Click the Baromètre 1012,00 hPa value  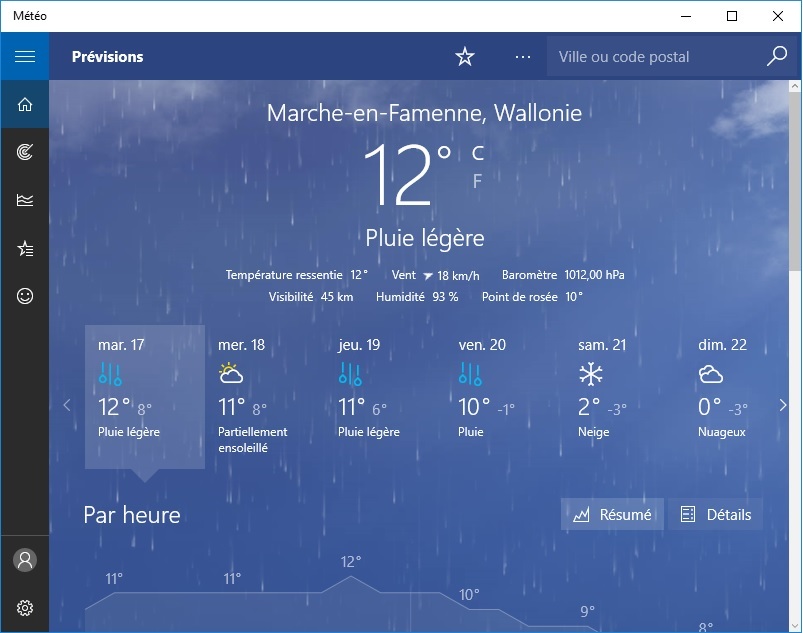(x=563, y=275)
